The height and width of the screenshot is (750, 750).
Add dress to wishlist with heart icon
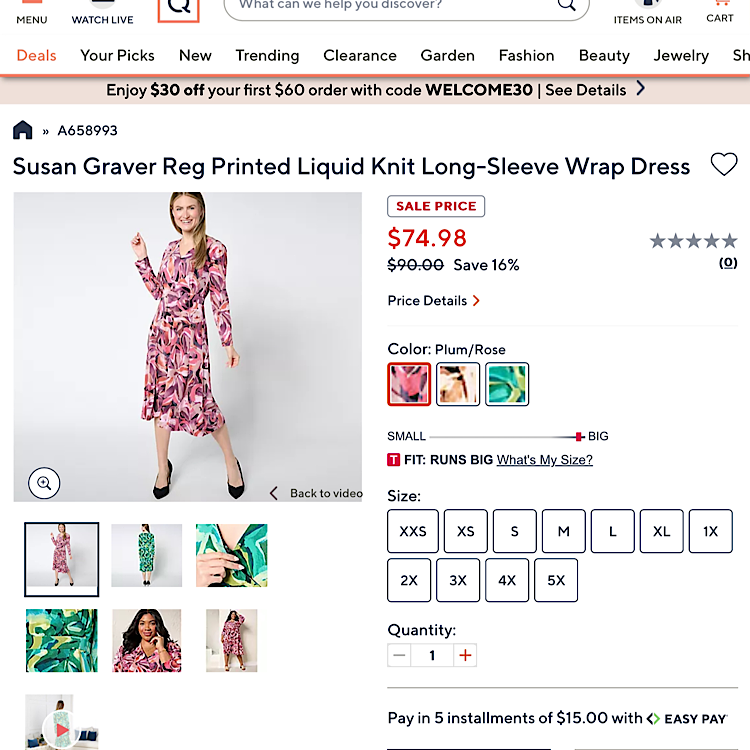coord(723,165)
